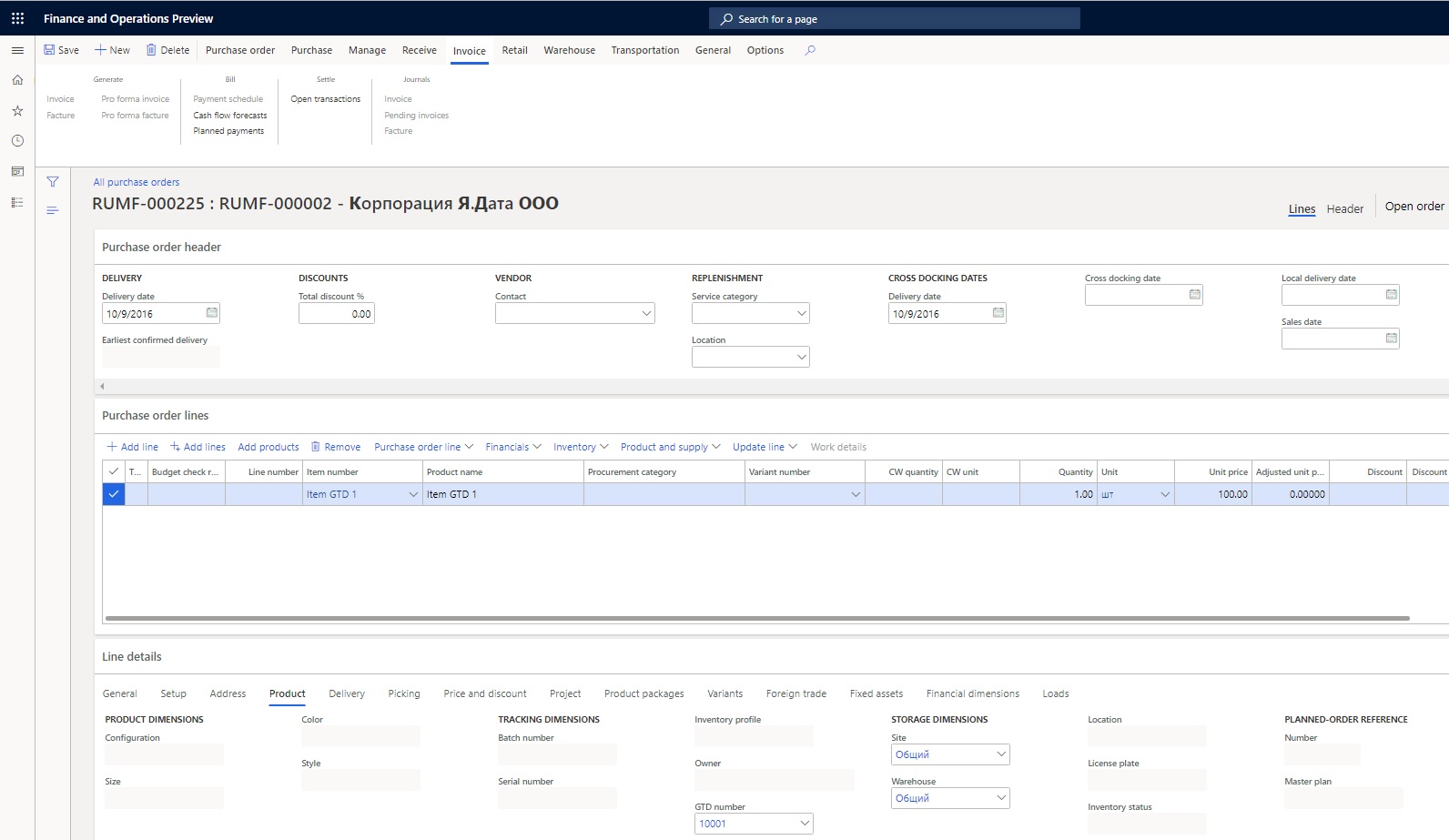This screenshot has height=840, width=1449.
Task: Expand the navigation pane hamburger icon
Action: pyautogui.click(x=17, y=50)
